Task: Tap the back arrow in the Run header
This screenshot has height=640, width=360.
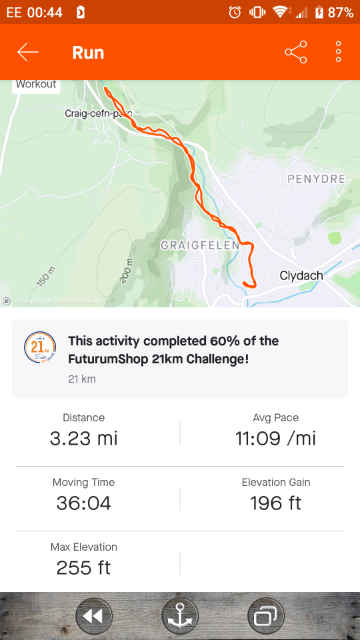Action: [28, 52]
